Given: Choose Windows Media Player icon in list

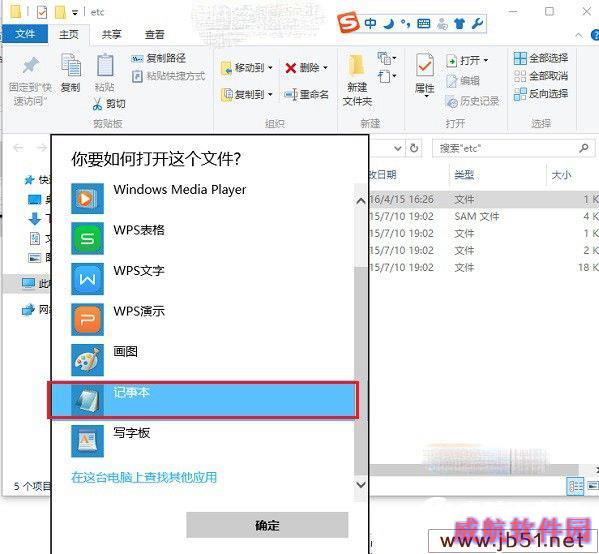Looking at the screenshot, I should click(x=87, y=198).
